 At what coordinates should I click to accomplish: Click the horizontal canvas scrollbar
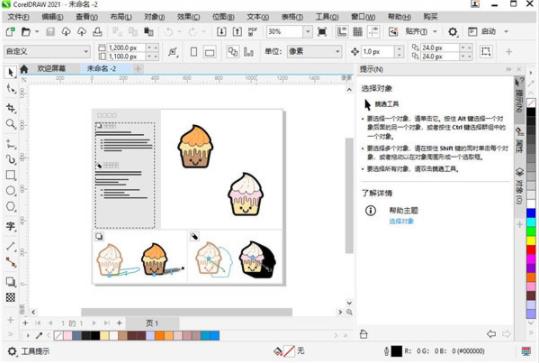pyautogui.click(x=187, y=312)
